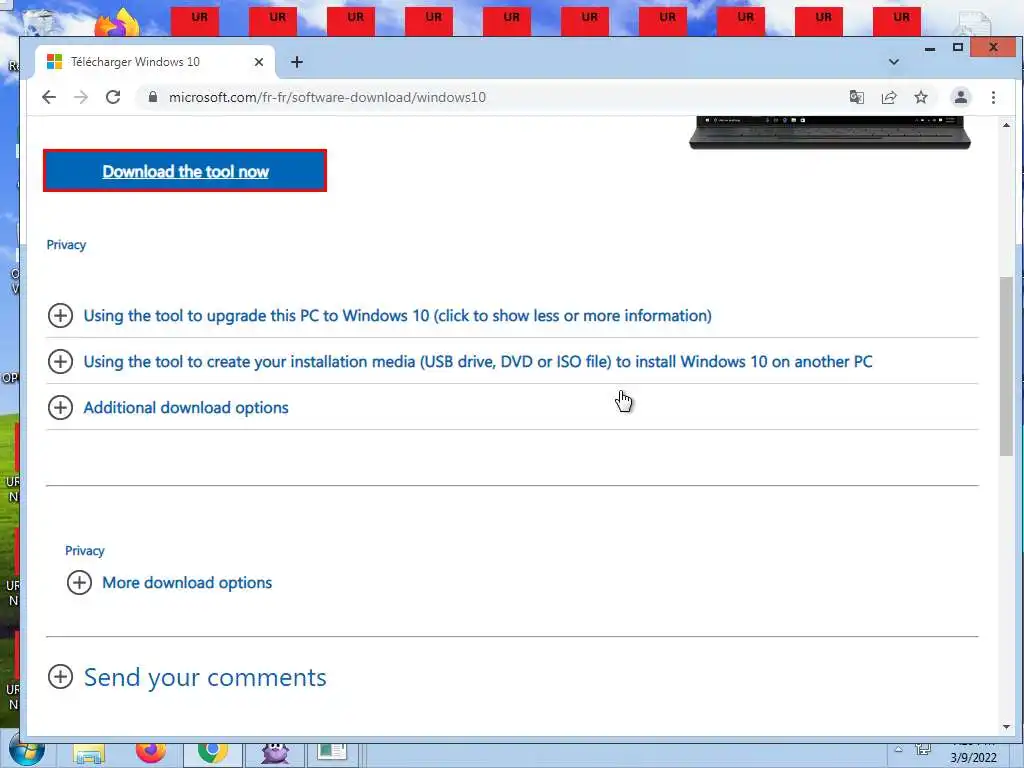Click the address bar URL
This screenshot has height=768, width=1024.
tap(327, 97)
